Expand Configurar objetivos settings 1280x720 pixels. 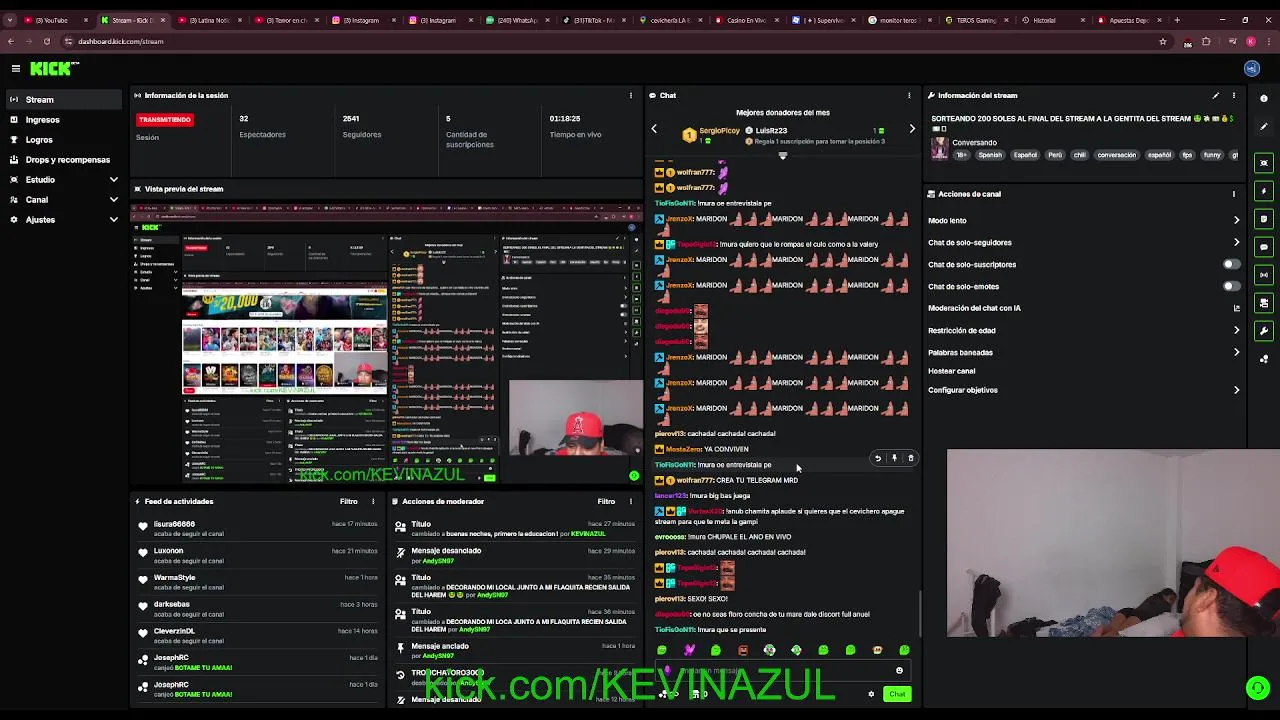(1236, 390)
